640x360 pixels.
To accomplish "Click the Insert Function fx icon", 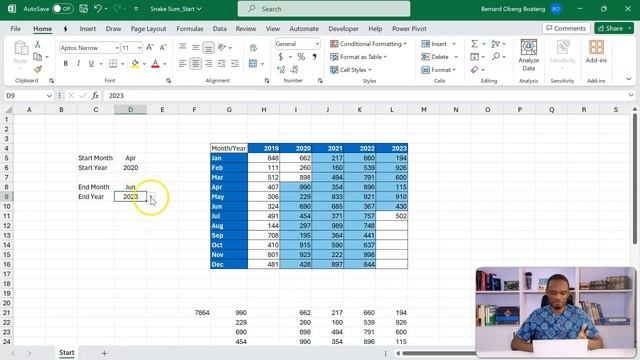I will (95, 96).
